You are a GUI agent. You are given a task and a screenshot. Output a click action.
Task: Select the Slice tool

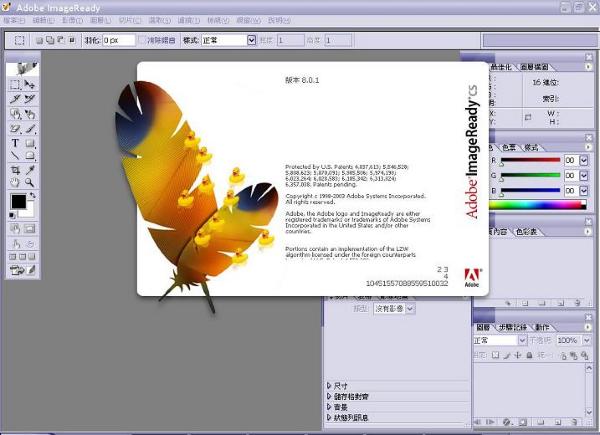click(15, 99)
